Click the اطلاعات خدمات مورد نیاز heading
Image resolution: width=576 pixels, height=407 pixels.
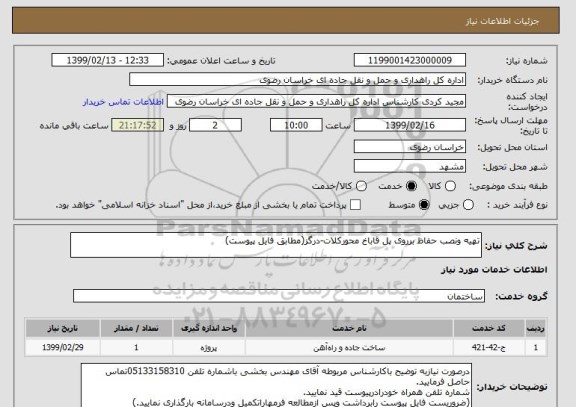pos(494,270)
